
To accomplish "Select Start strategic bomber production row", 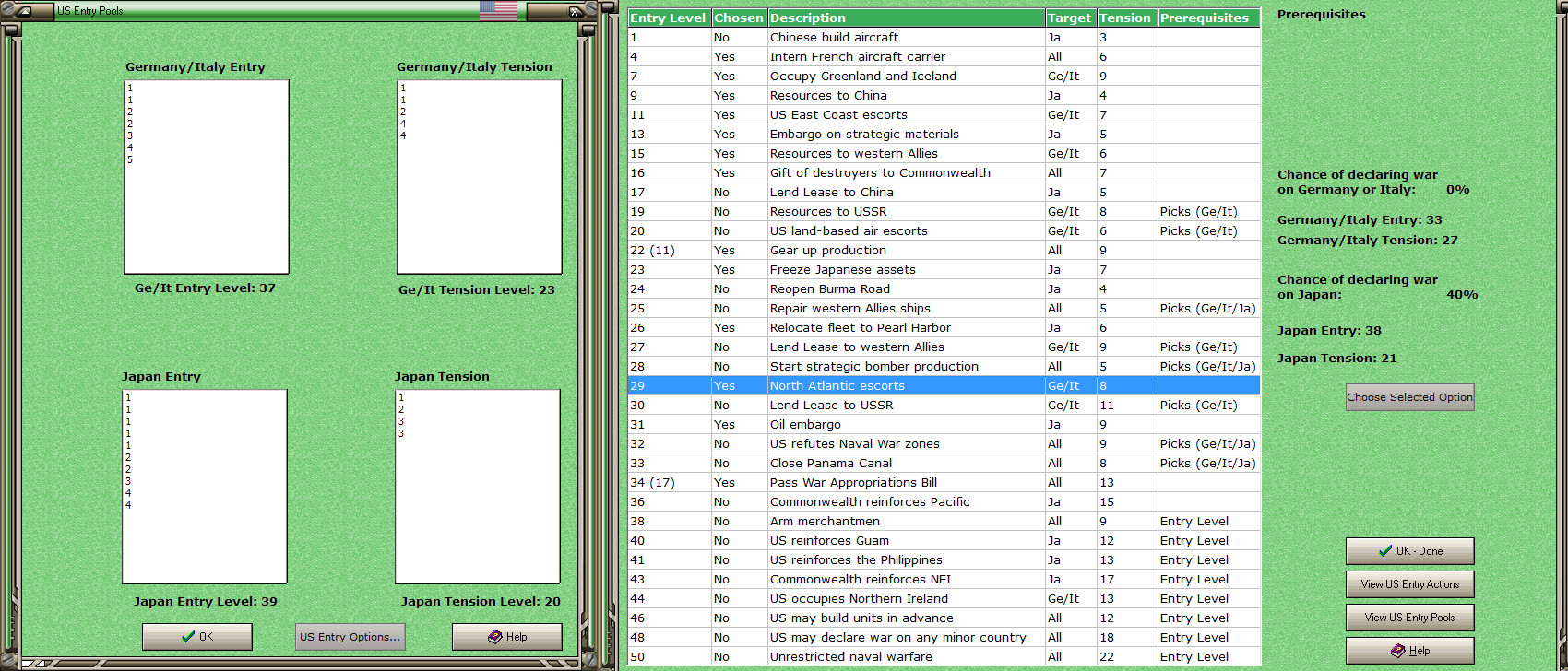I will [944, 366].
